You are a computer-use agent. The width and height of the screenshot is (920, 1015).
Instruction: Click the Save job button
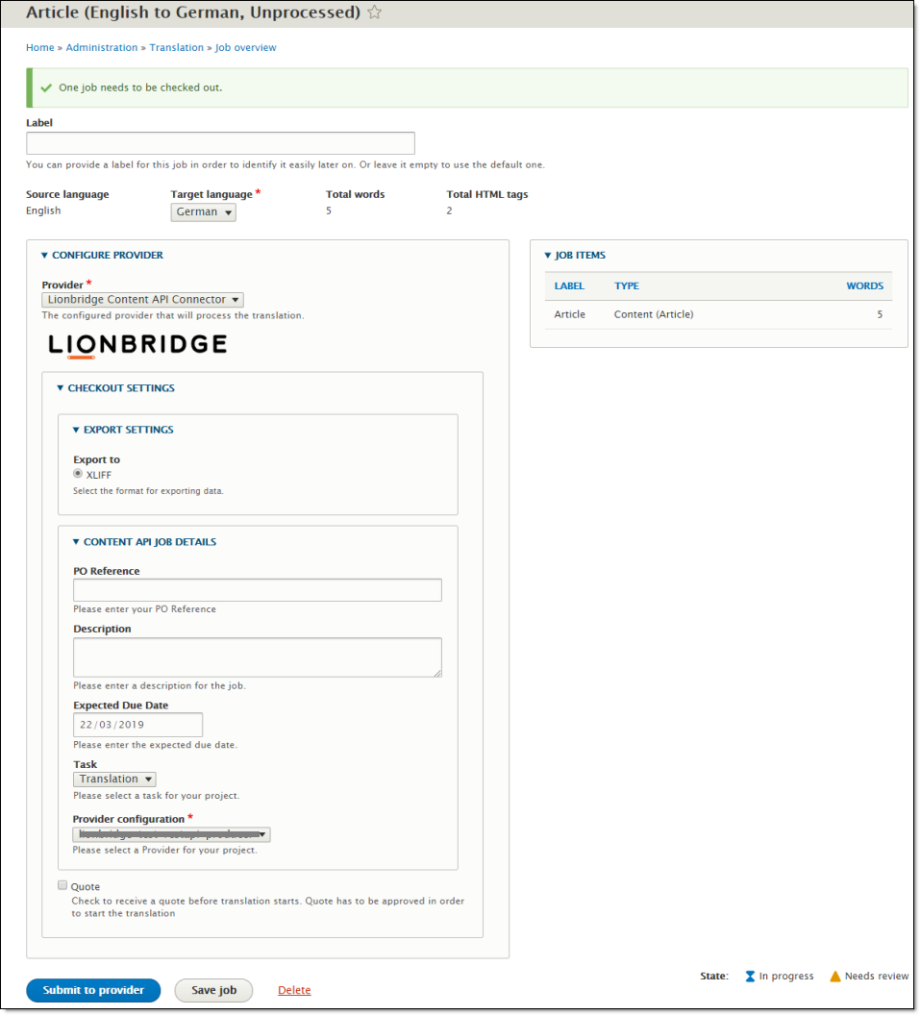coord(214,990)
